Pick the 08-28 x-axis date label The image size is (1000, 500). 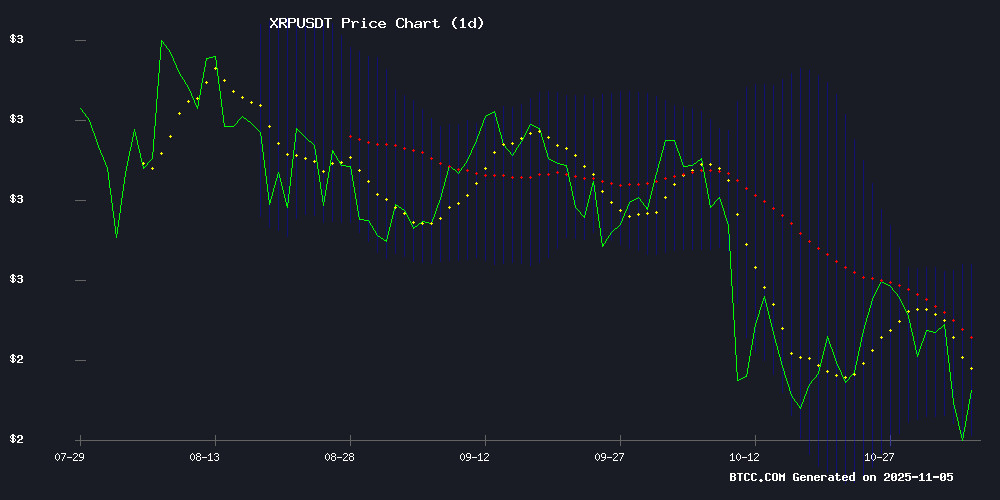point(339,456)
